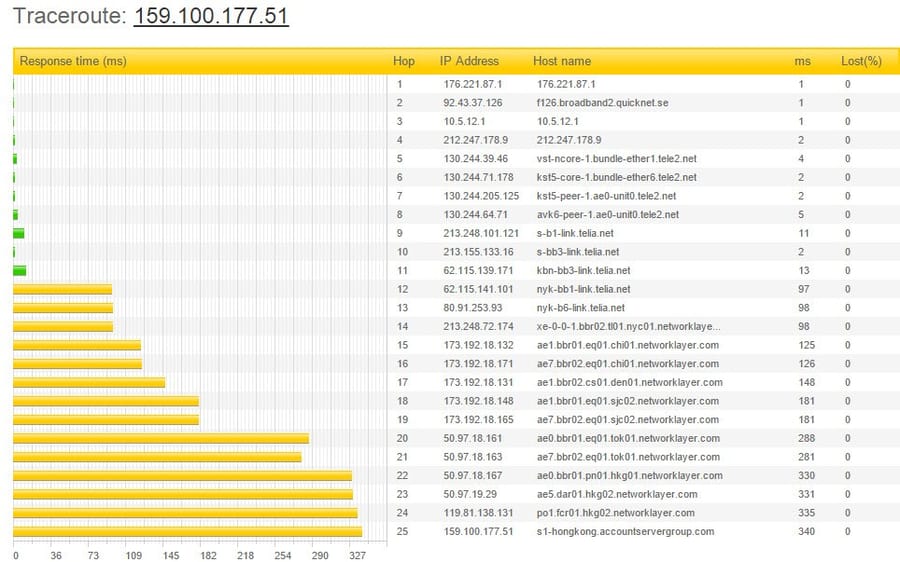Click the Response time (ms) header
This screenshot has width=900, height=562.
pos(73,61)
